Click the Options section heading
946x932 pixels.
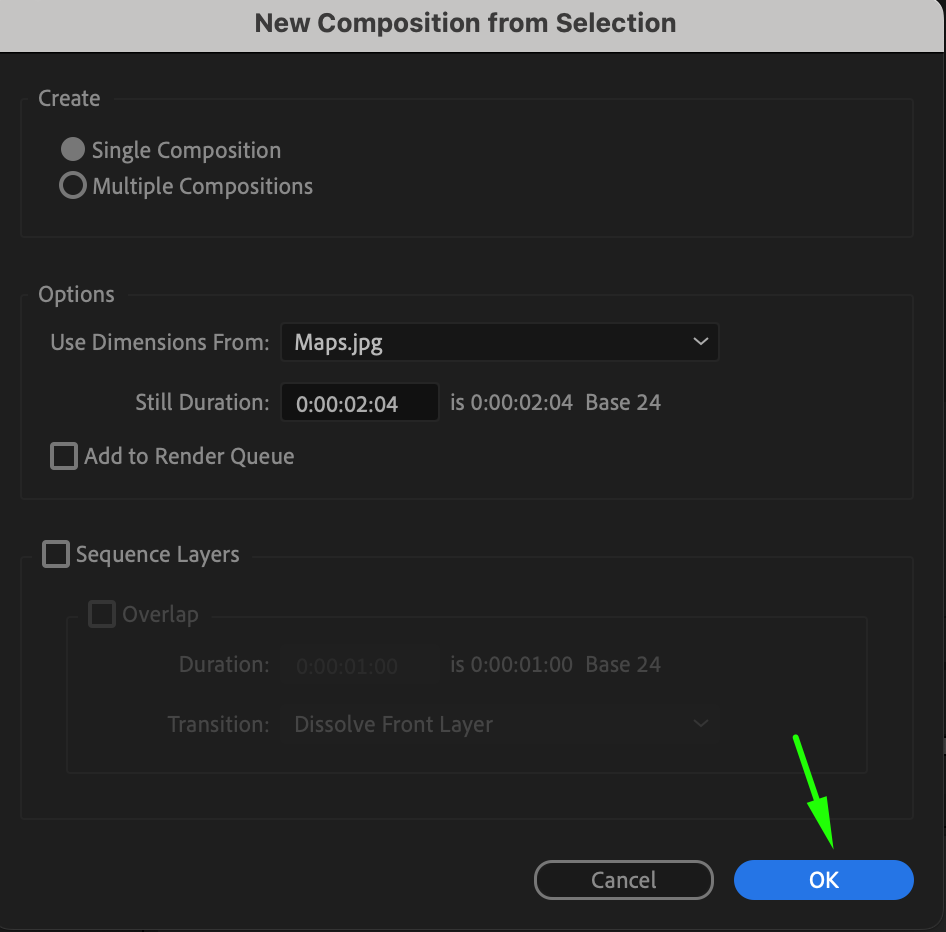coord(76,295)
